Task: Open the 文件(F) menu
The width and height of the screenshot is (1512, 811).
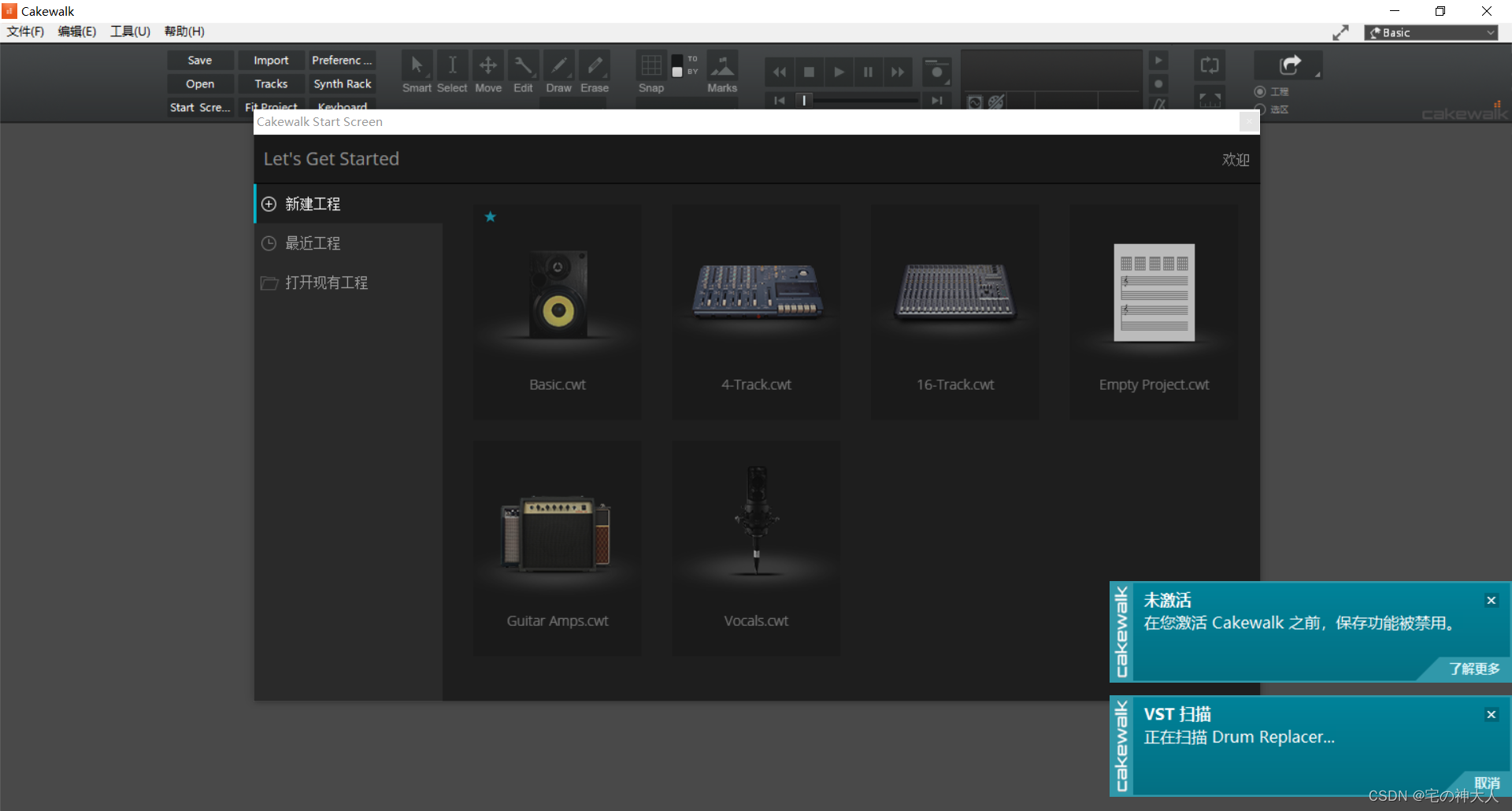Action: tap(25, 31)
